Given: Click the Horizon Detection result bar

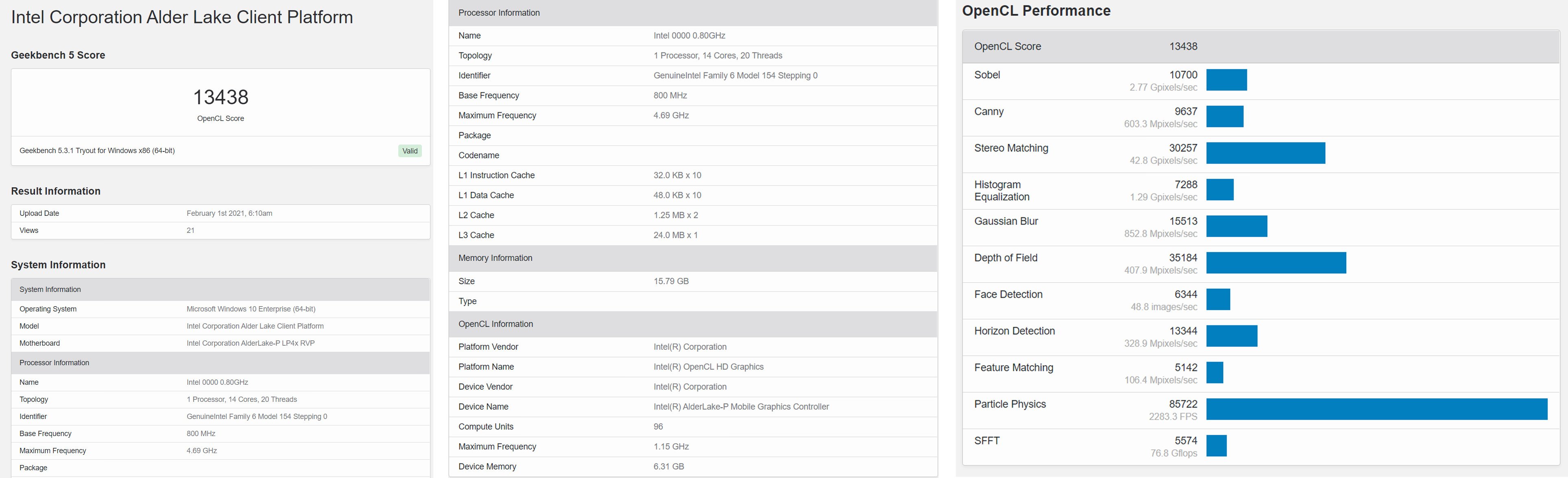Looking at the screenshot, I should (1232, 335).
